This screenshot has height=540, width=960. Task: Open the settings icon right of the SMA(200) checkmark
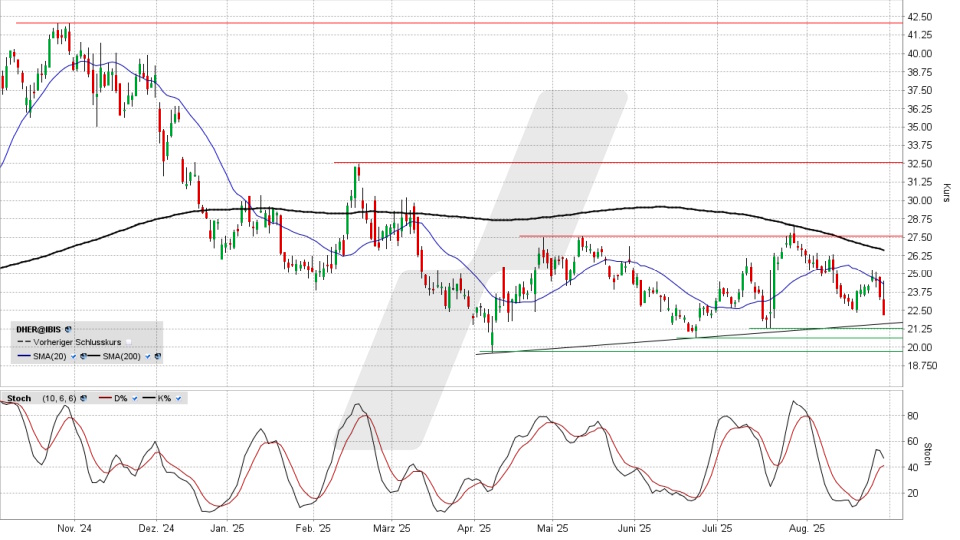pos(158,356)
